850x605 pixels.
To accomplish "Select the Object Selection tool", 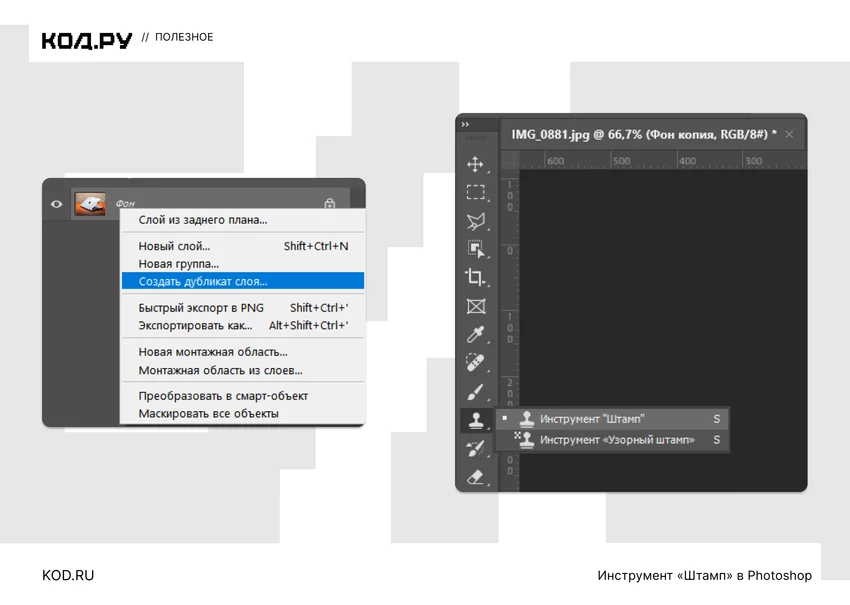I will coord(475,249).
